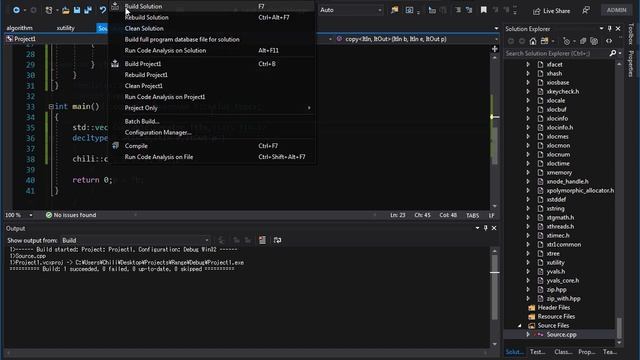Click the Solution Explorer Home icon
The image size is (640, 360).
[533, 41]
